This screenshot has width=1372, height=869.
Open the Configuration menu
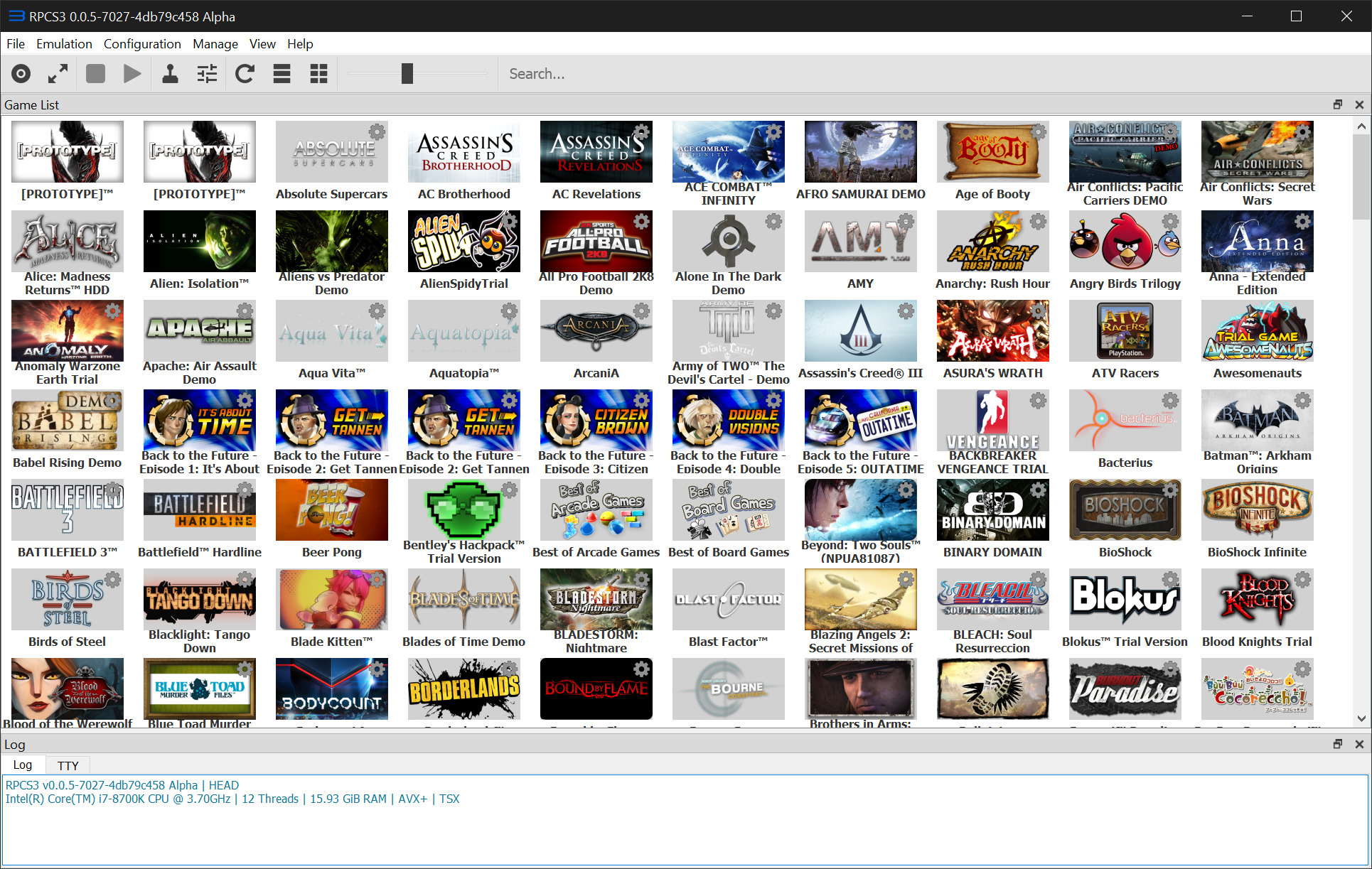coord(142,44)
